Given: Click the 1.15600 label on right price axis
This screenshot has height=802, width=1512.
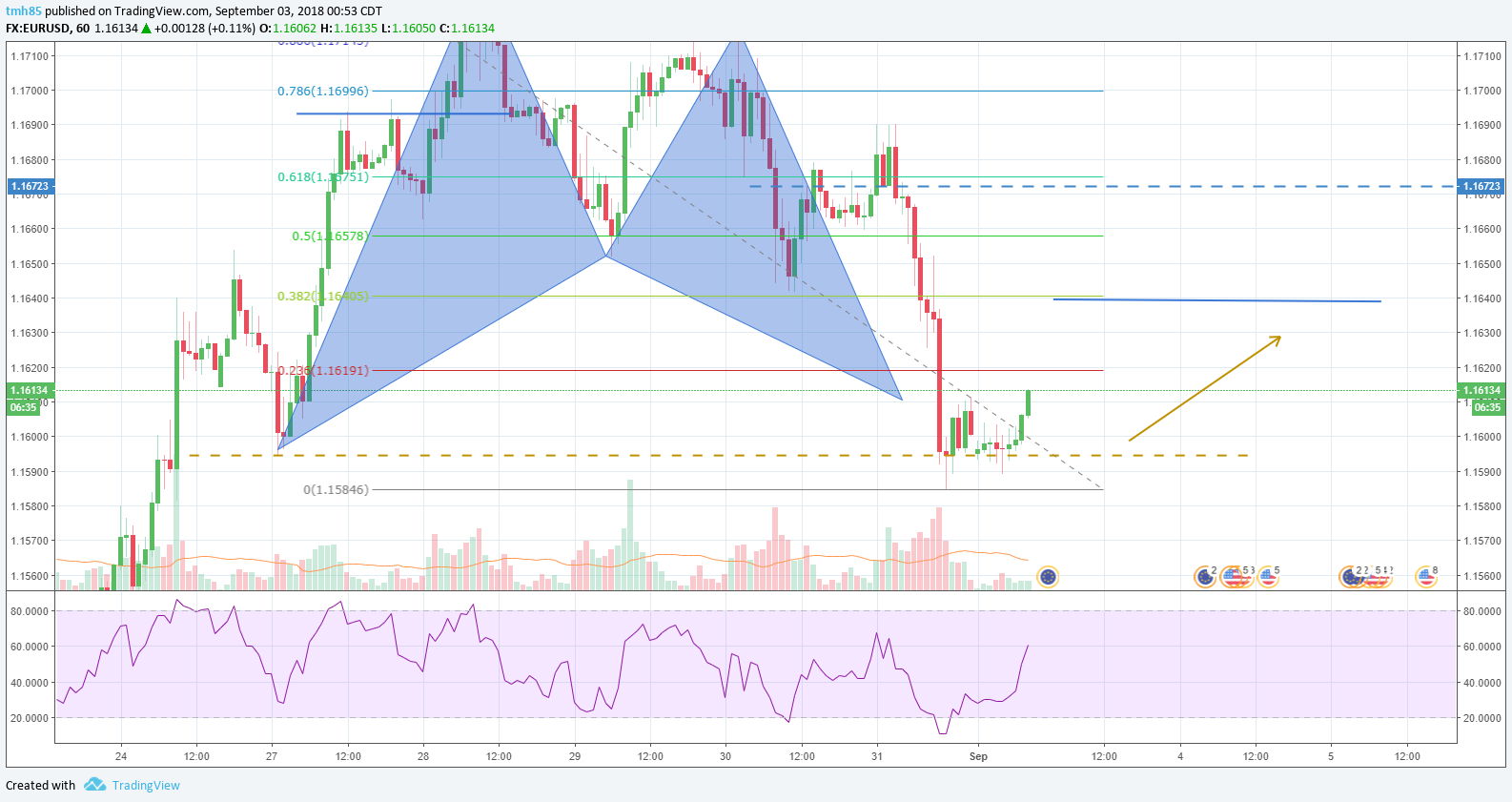Looking at the screenshot, I should click(x=1482, y=576).
